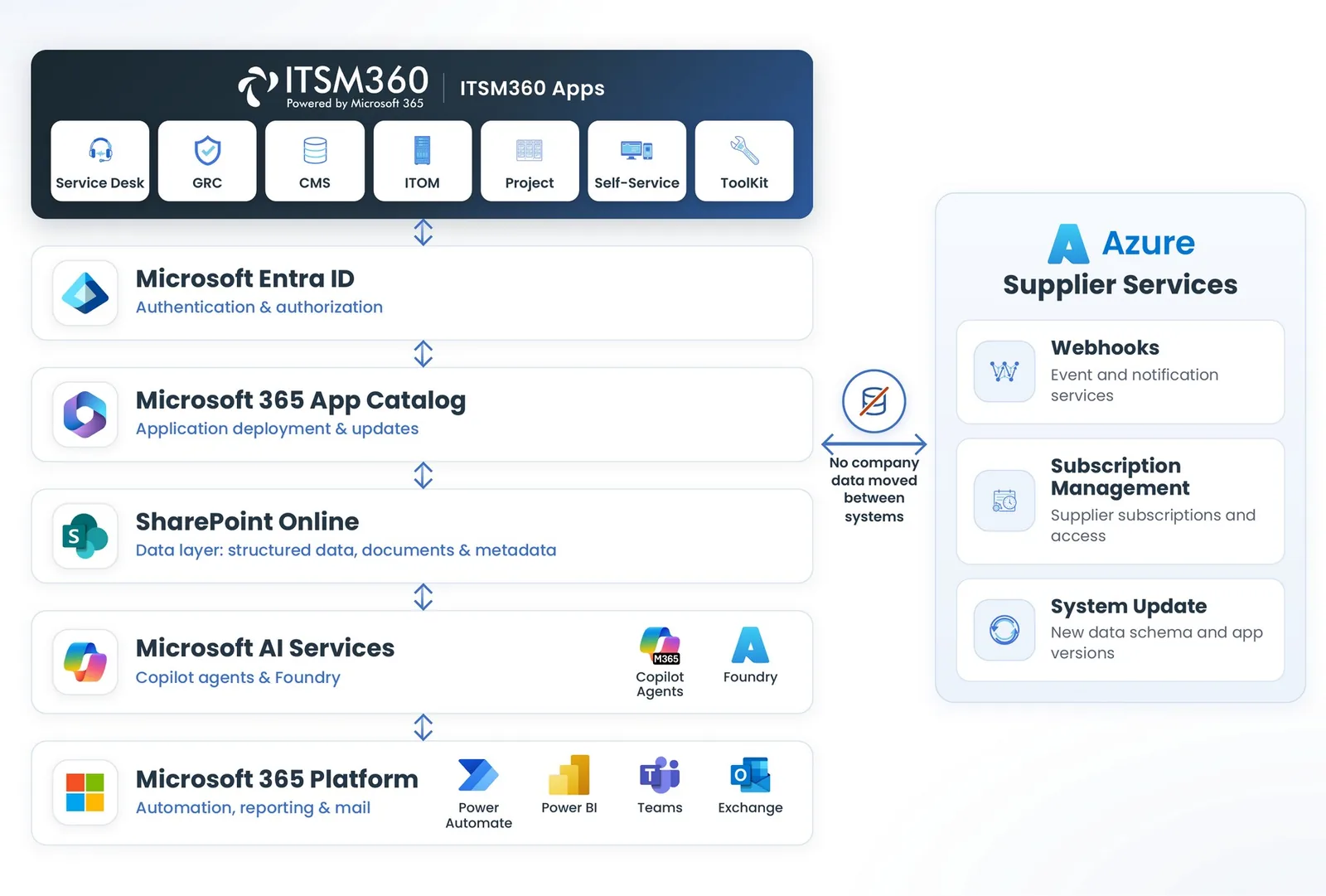This screenshot has width=1326, height=896.
Task: Select the Power BI icon
Action: click(569, 775)
